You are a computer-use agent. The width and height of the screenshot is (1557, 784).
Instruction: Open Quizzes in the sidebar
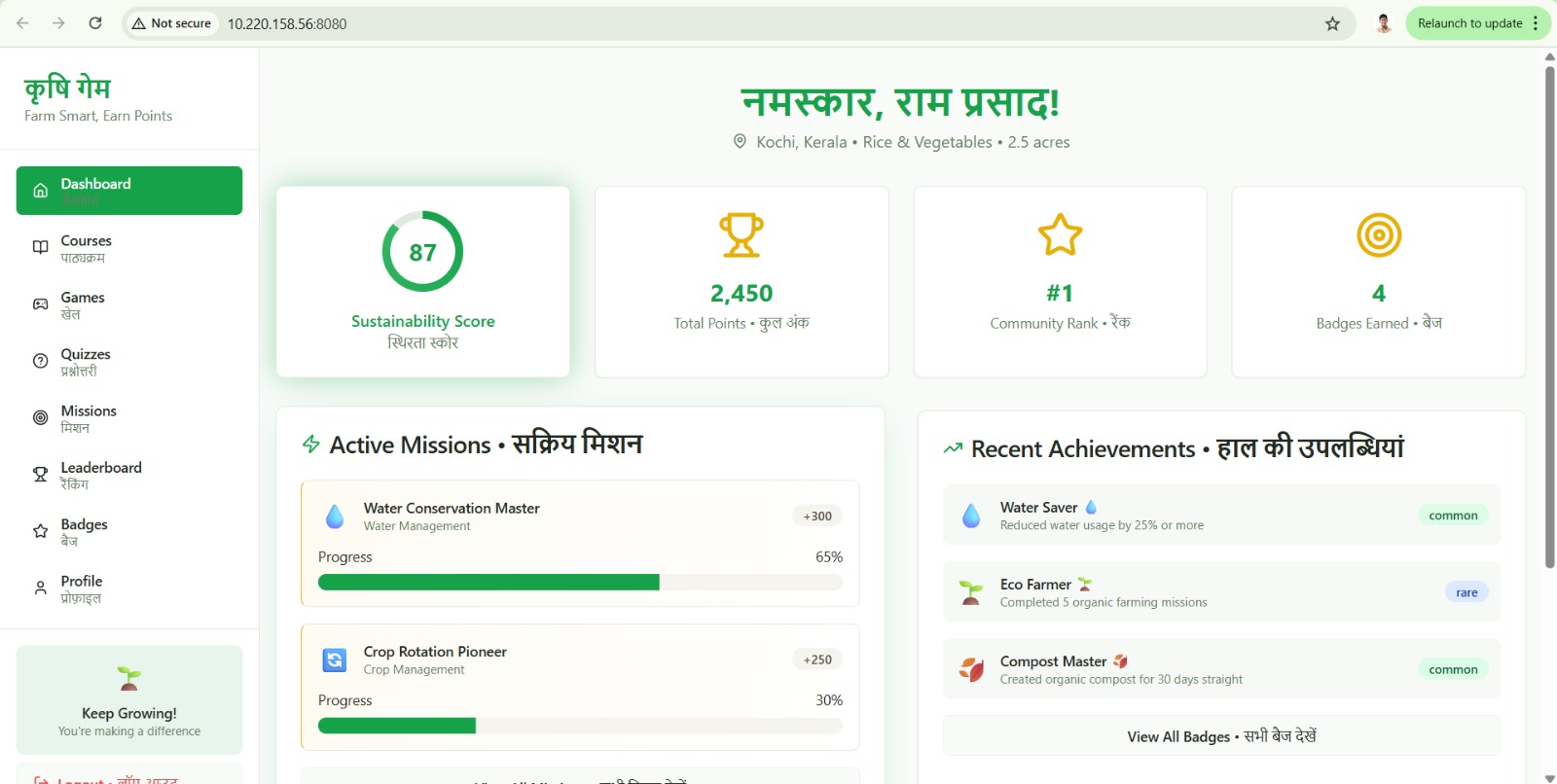[86, 362]
